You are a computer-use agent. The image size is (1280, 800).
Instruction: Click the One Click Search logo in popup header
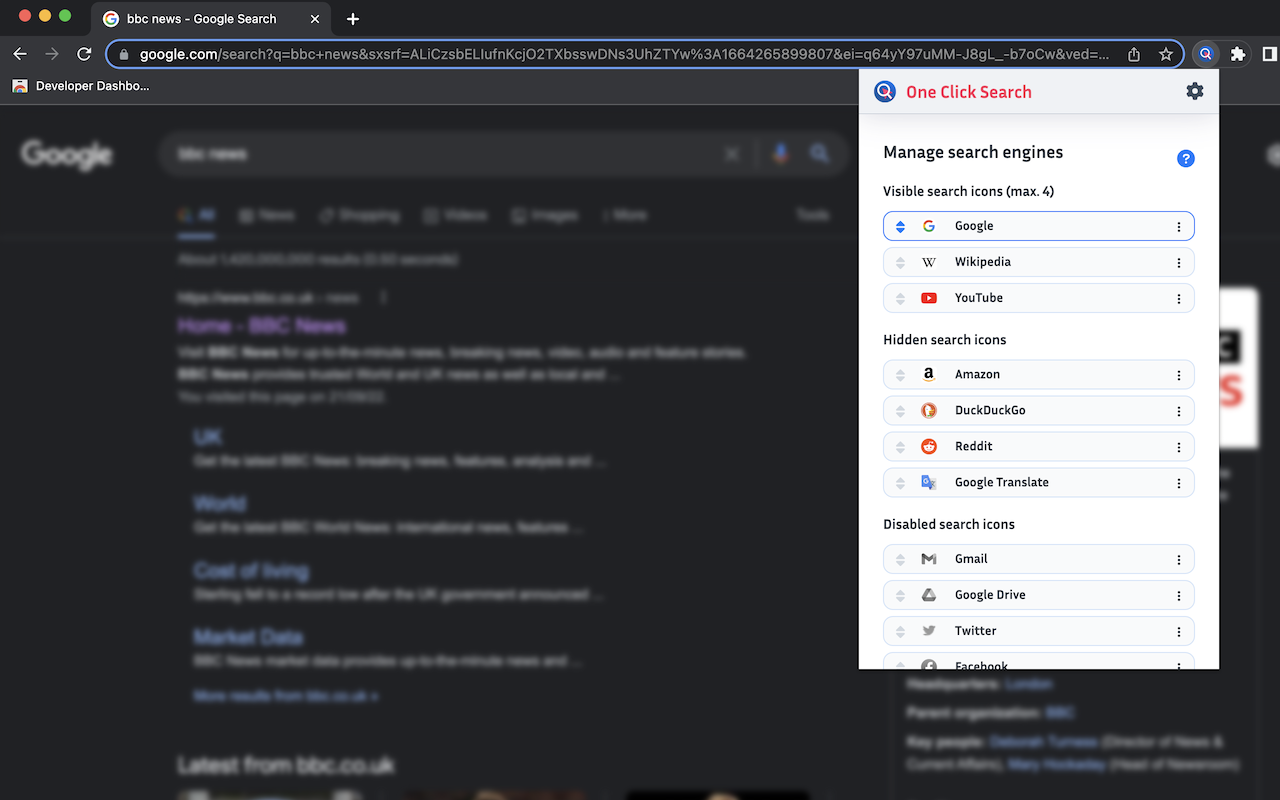pos(885,92)
